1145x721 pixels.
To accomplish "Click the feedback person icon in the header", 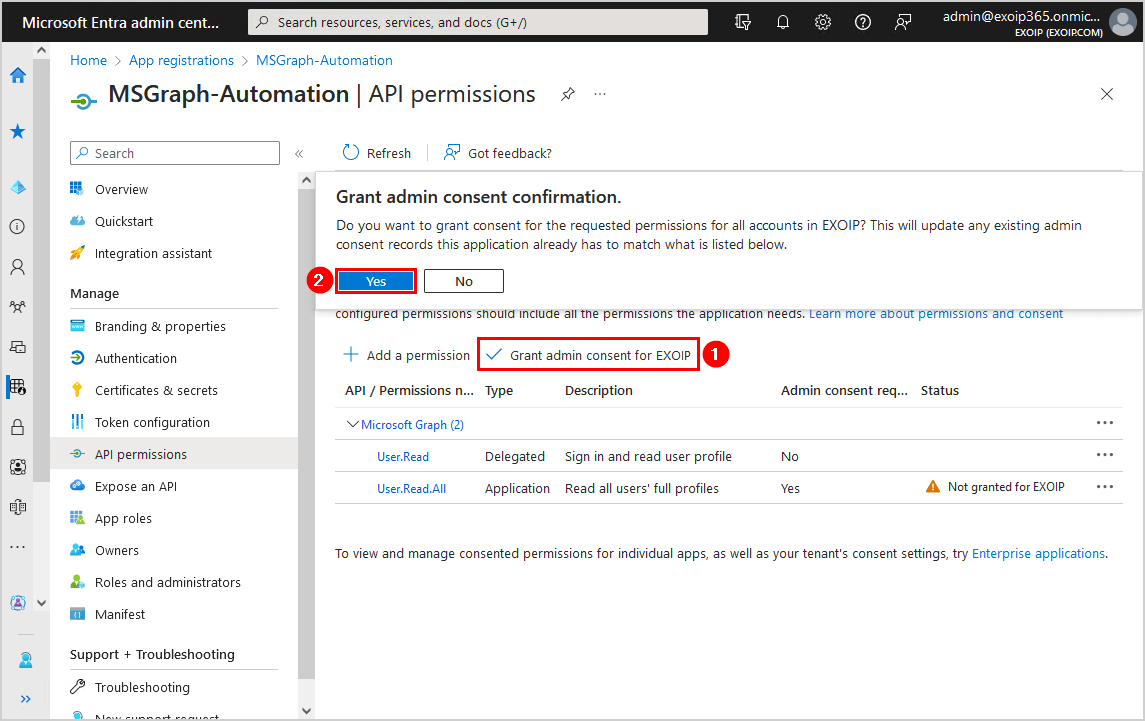I will coord(903,22).
